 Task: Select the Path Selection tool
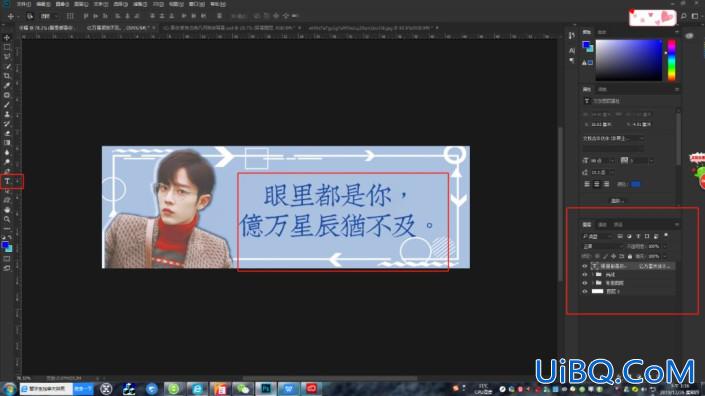7,191
